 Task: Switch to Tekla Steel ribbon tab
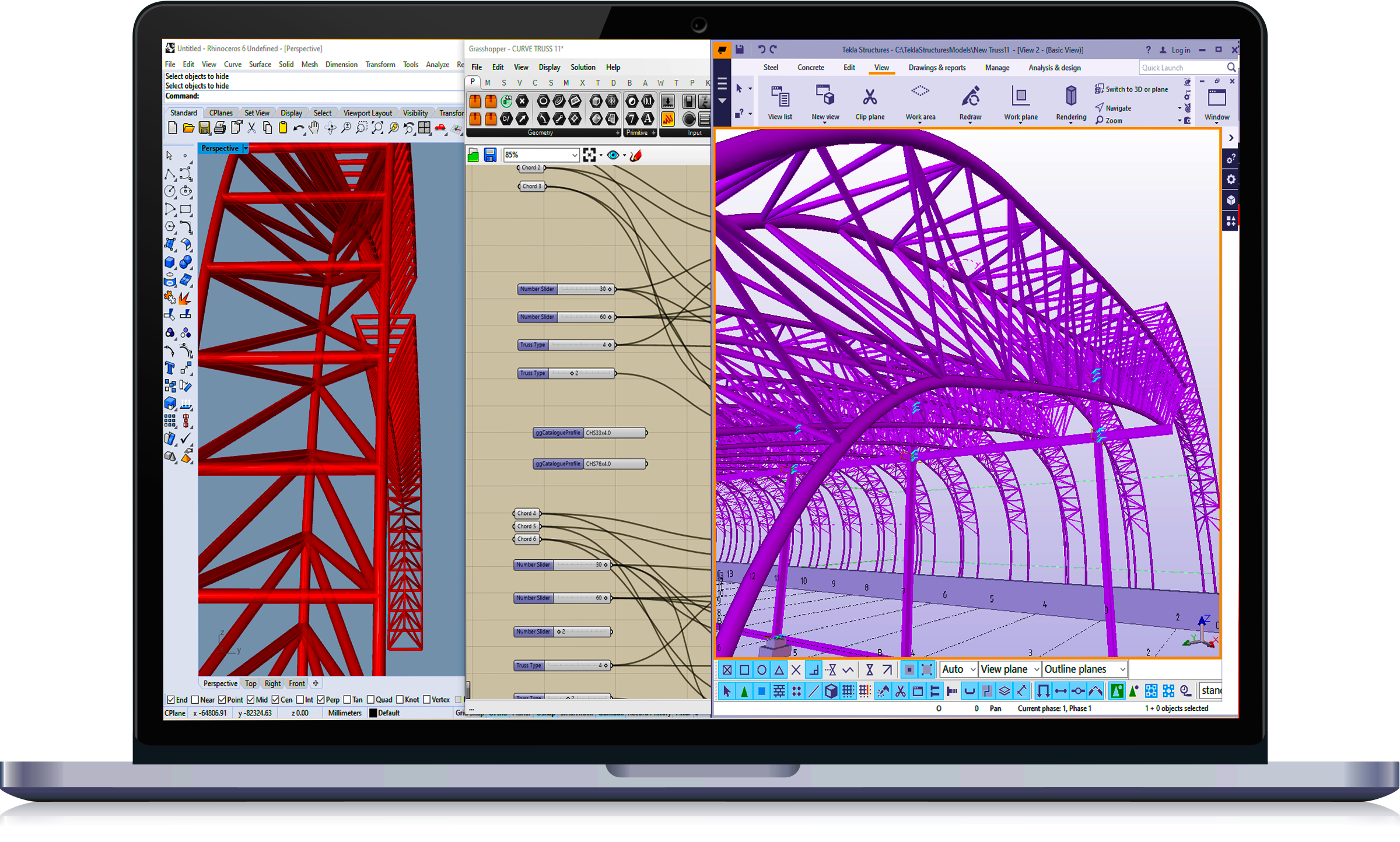point(771,68)
